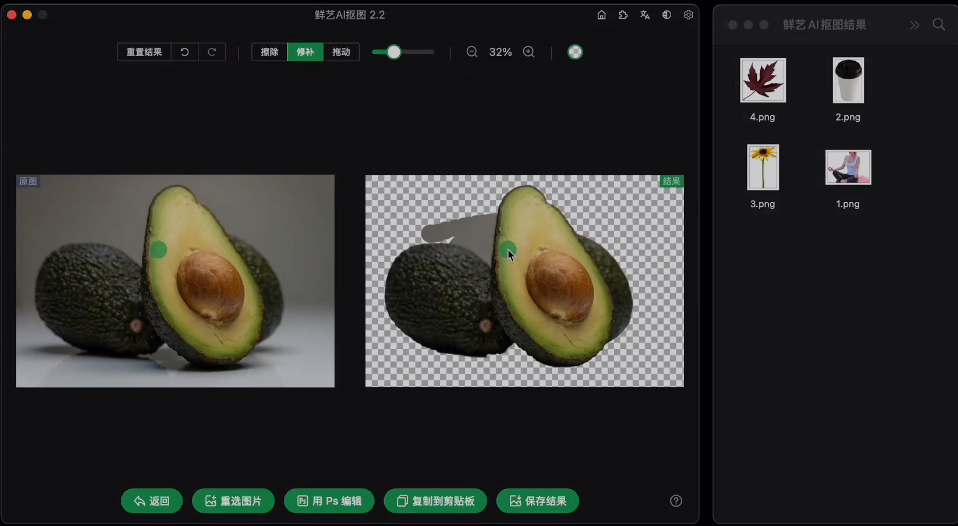Click the 2.png file name

pos(848,117)
